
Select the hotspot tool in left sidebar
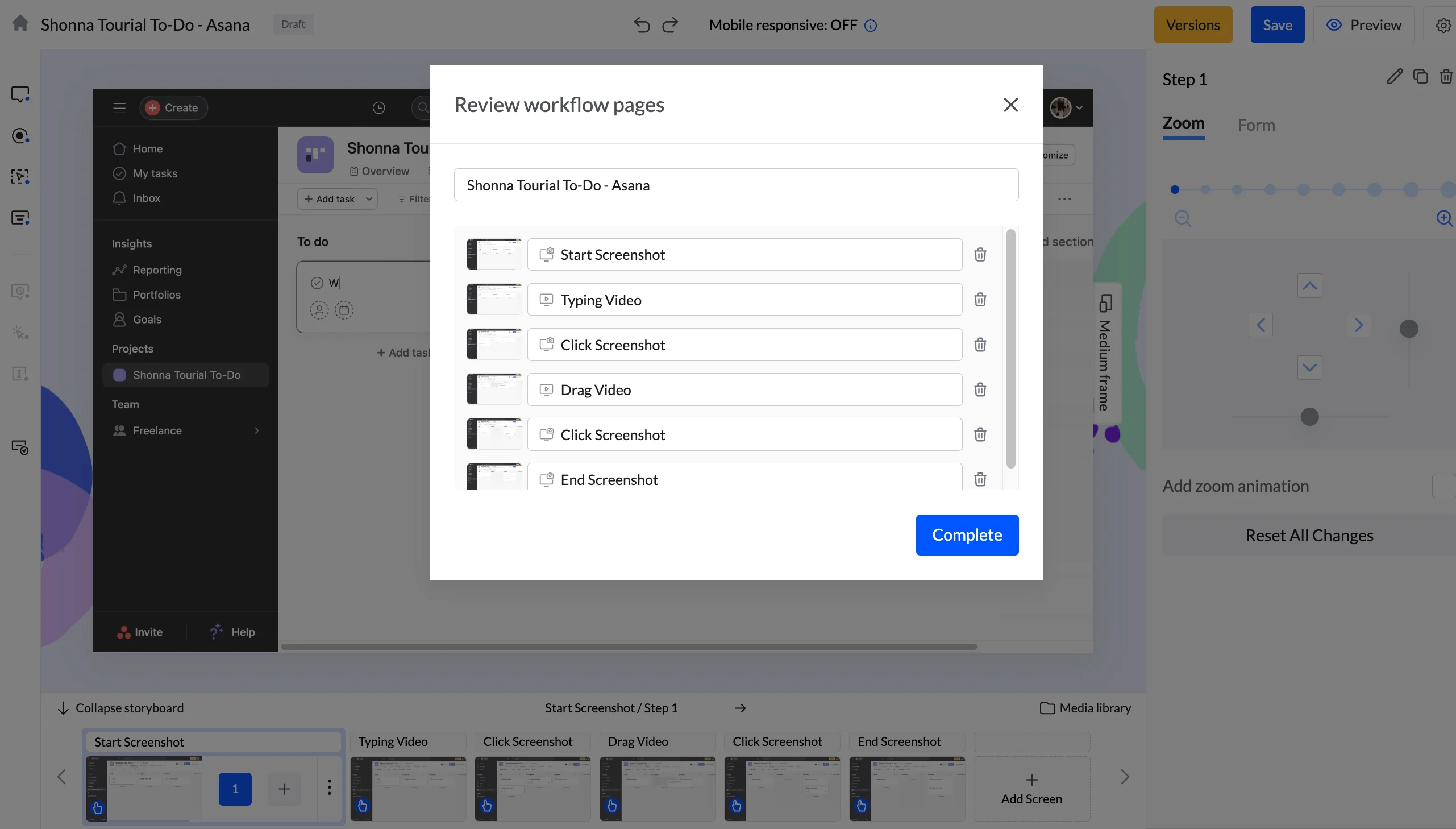[20, 136]
